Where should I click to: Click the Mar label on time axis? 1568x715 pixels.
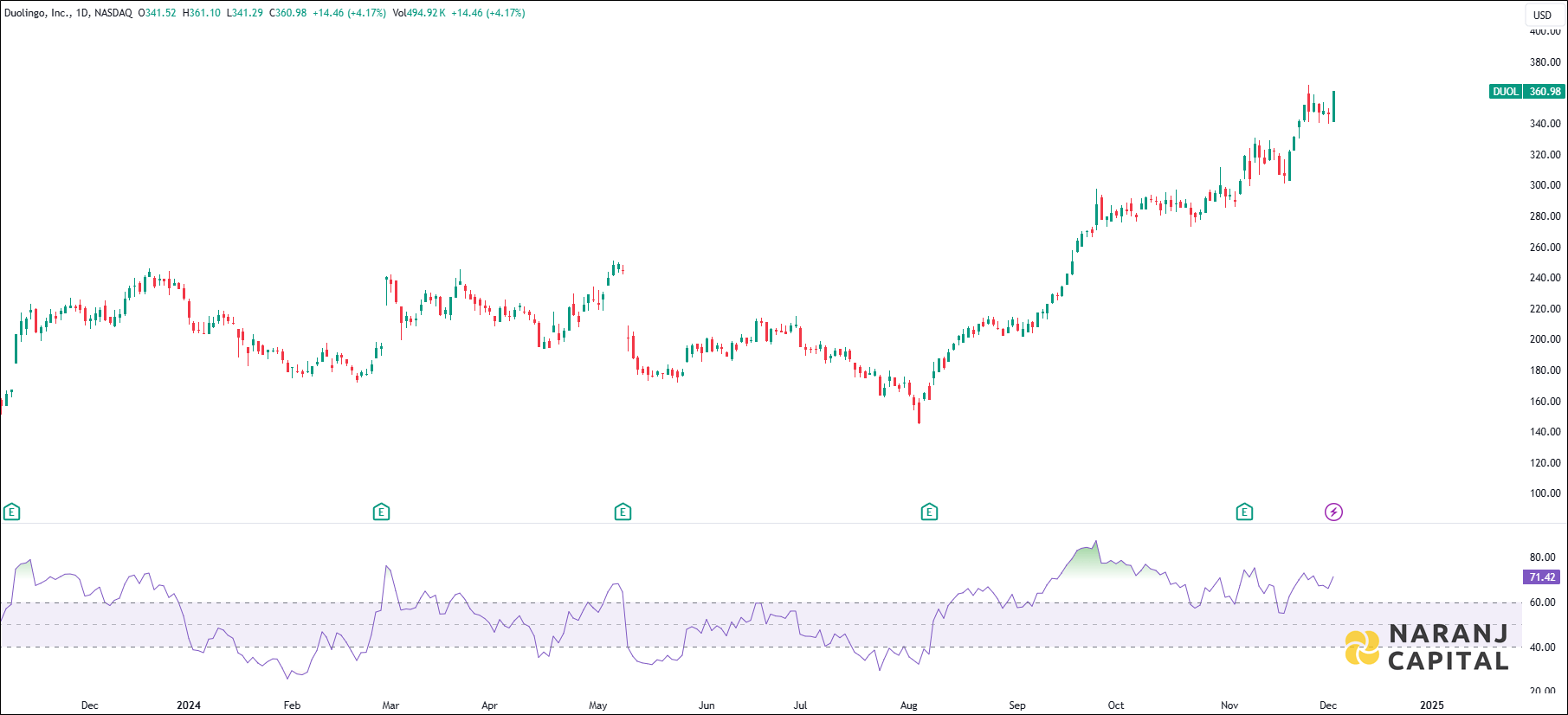pyautogui.click(x=390, y=705)
